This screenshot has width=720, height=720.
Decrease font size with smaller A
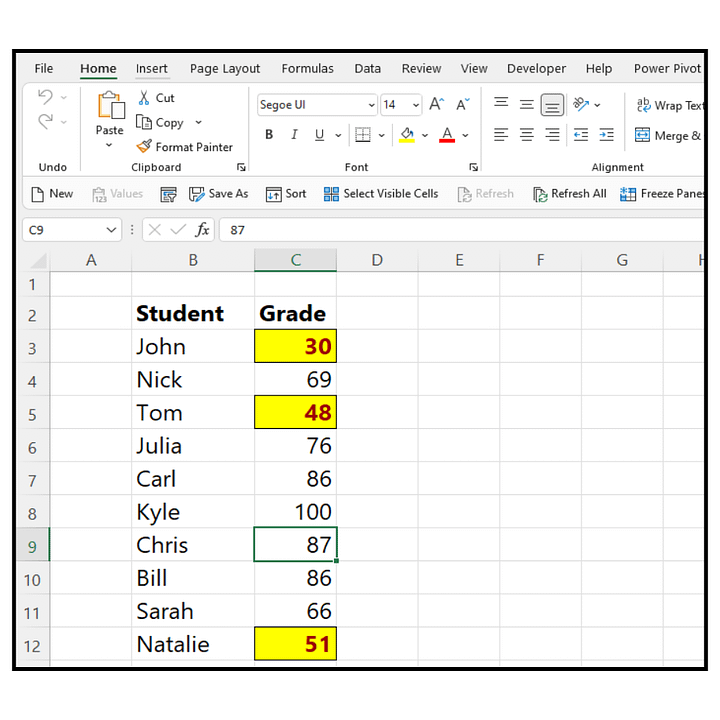pos(462,104)
